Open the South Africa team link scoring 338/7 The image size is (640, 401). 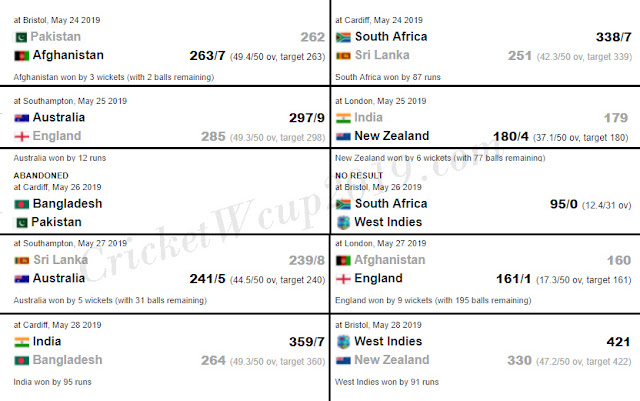click(x=391, y=37)
